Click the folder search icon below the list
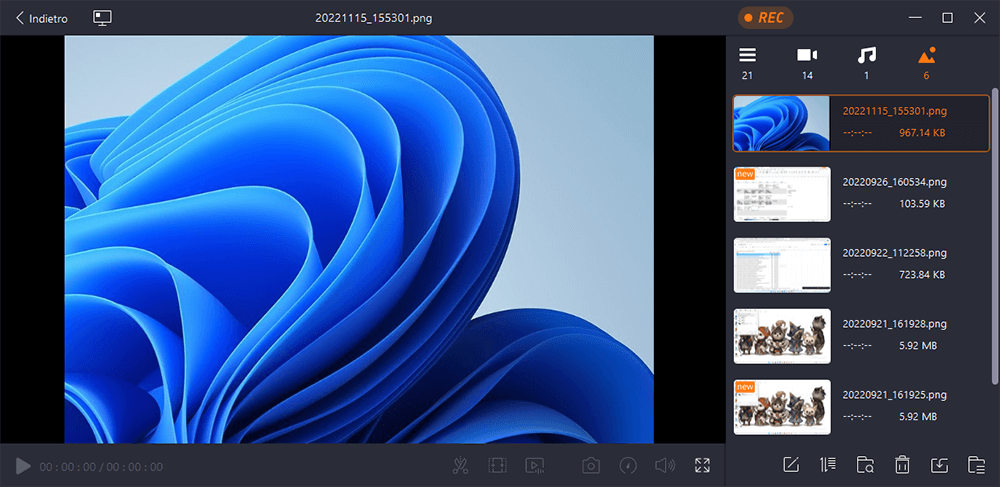The image size is (1000, 487). tap(865, 465)
